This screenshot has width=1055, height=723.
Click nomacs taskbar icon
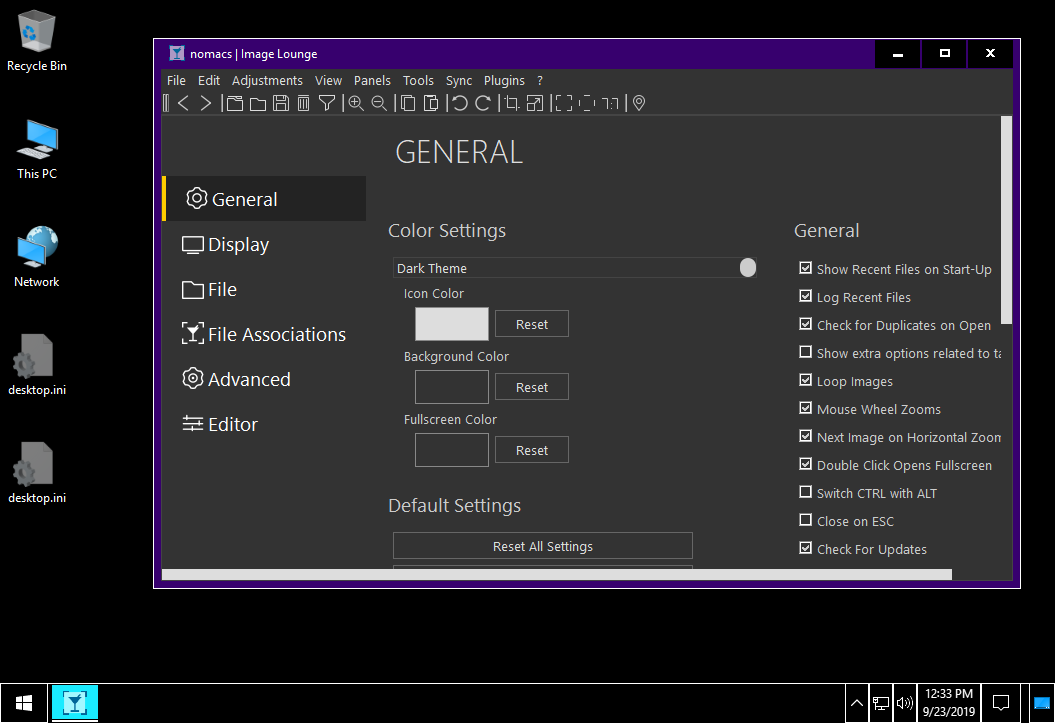[x=75, y=703]
